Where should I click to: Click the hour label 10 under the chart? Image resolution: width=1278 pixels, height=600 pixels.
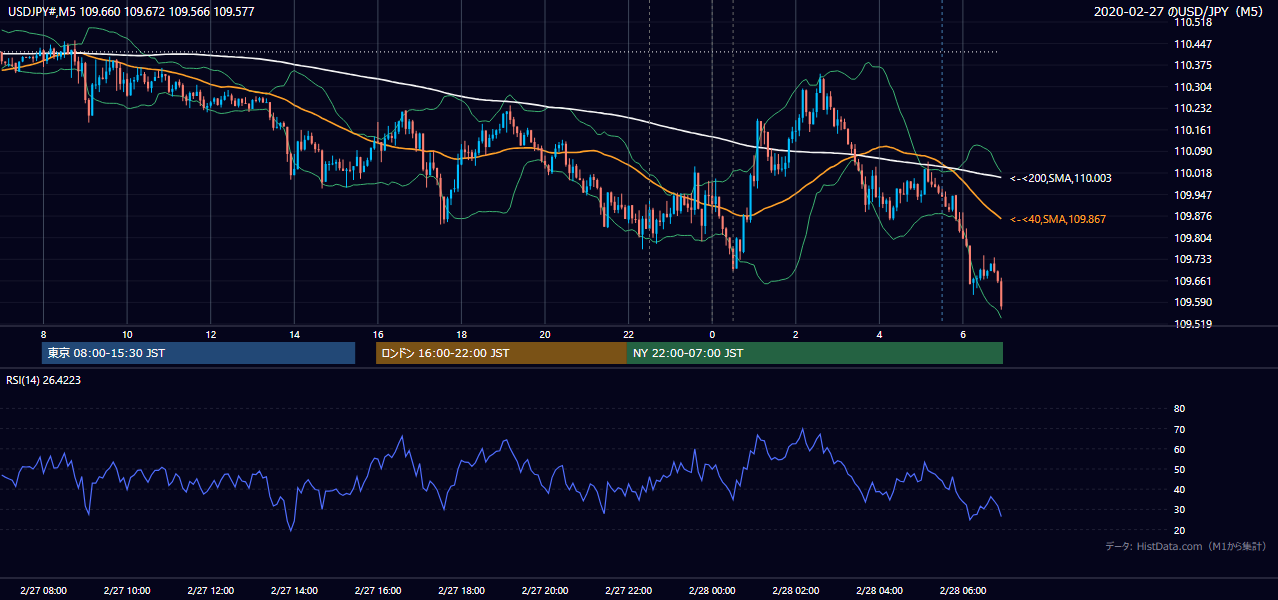(x=127, y=334)
